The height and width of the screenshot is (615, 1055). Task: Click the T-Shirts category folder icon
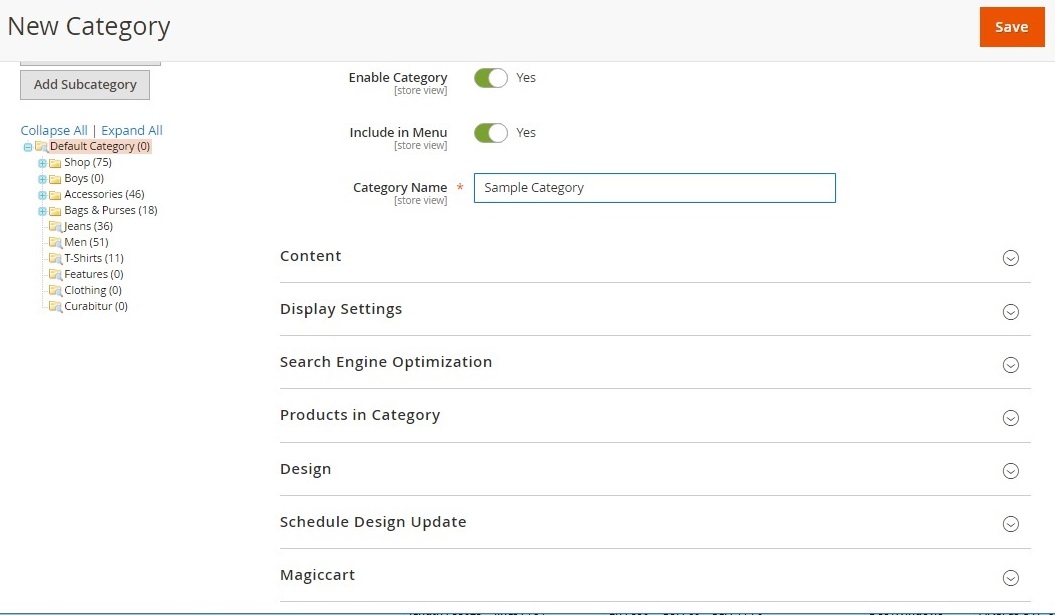click(55, 259)
